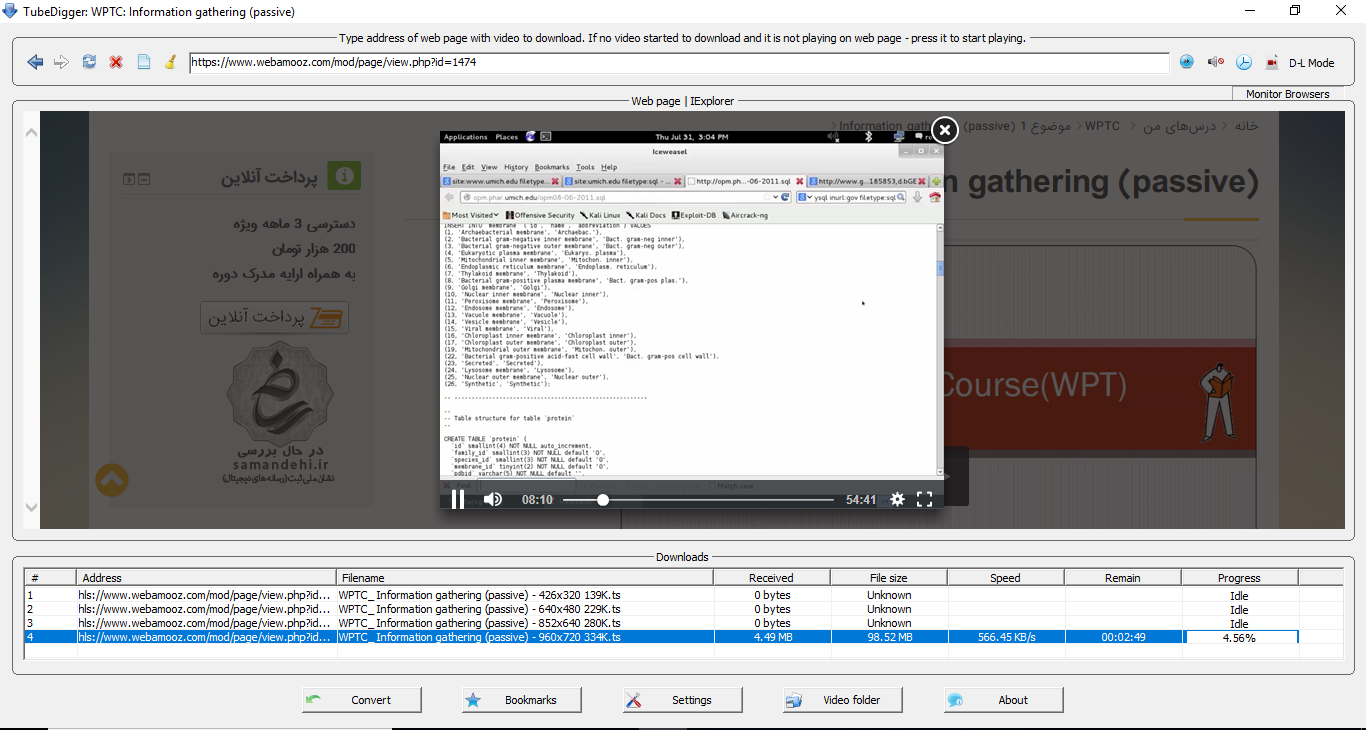This screenshot has width=1366, height=730.
Task: Select download row with 426x320 139K.ts
Action: click(684, 595)
